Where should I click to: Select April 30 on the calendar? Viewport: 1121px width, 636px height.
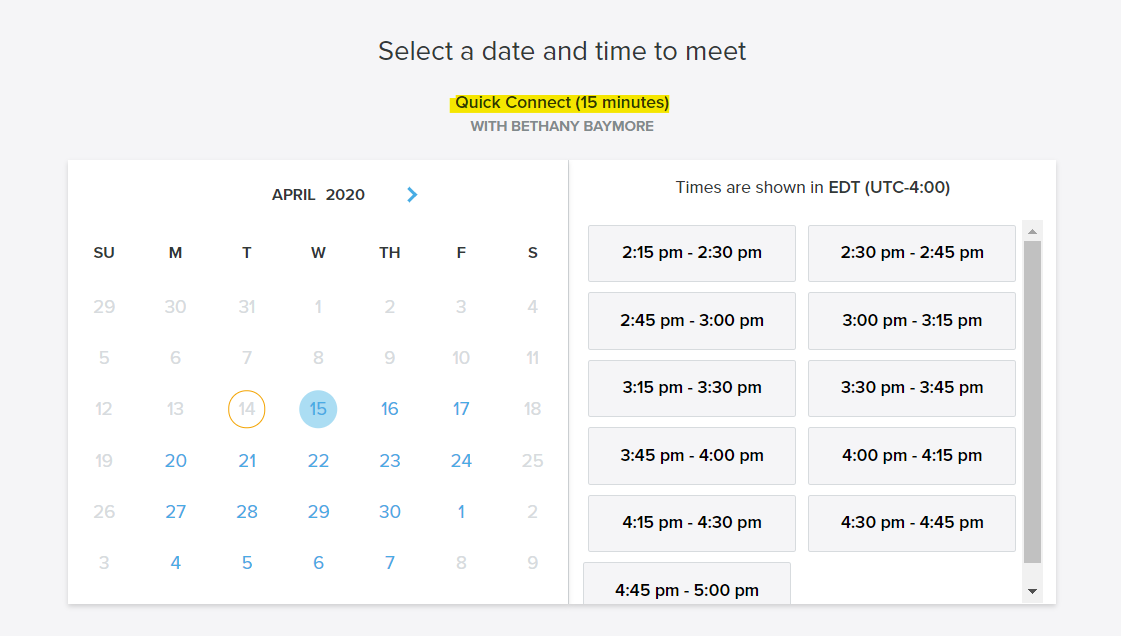click(x=390, y=512)
